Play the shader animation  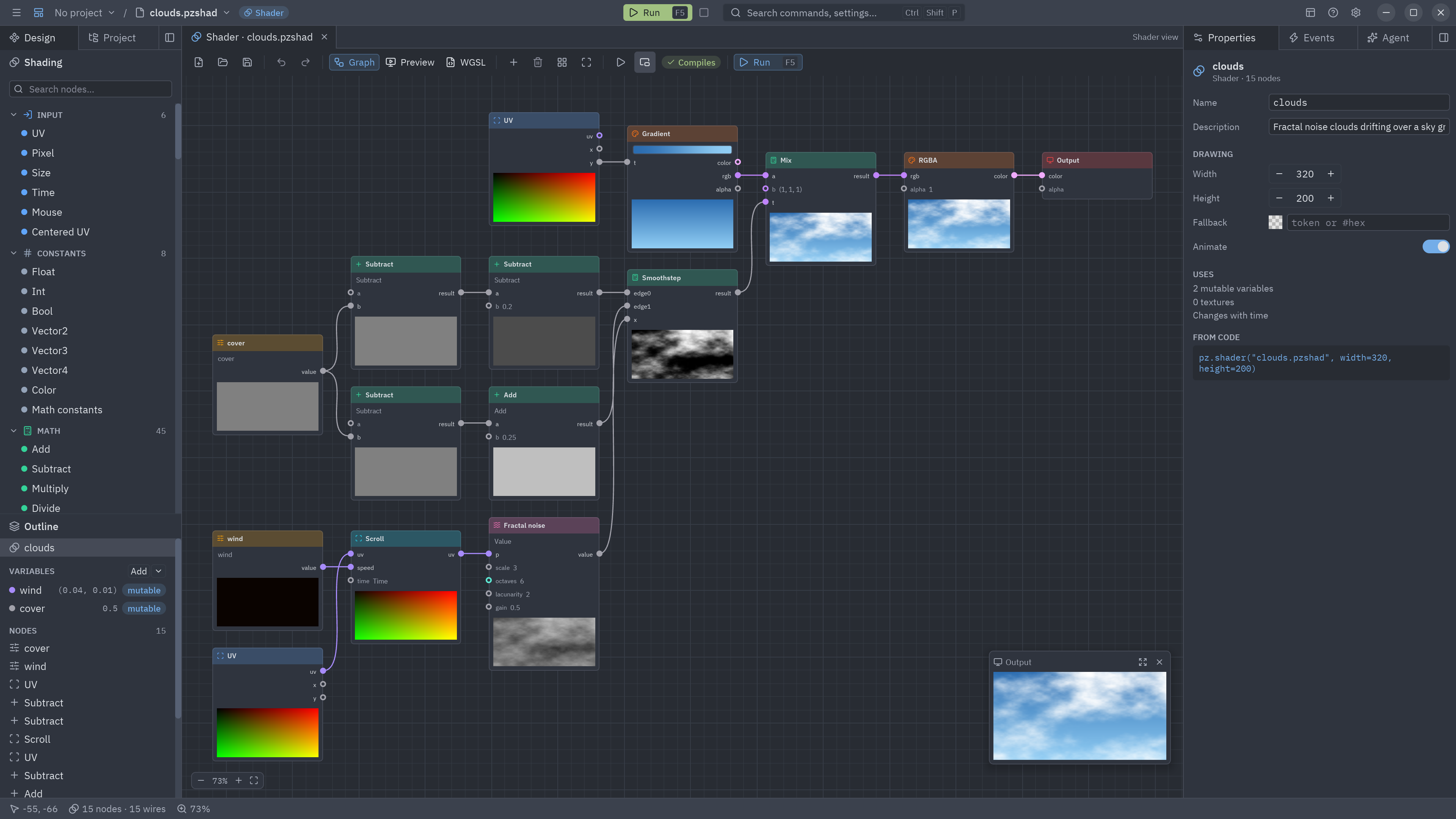(x=620, y=62)
